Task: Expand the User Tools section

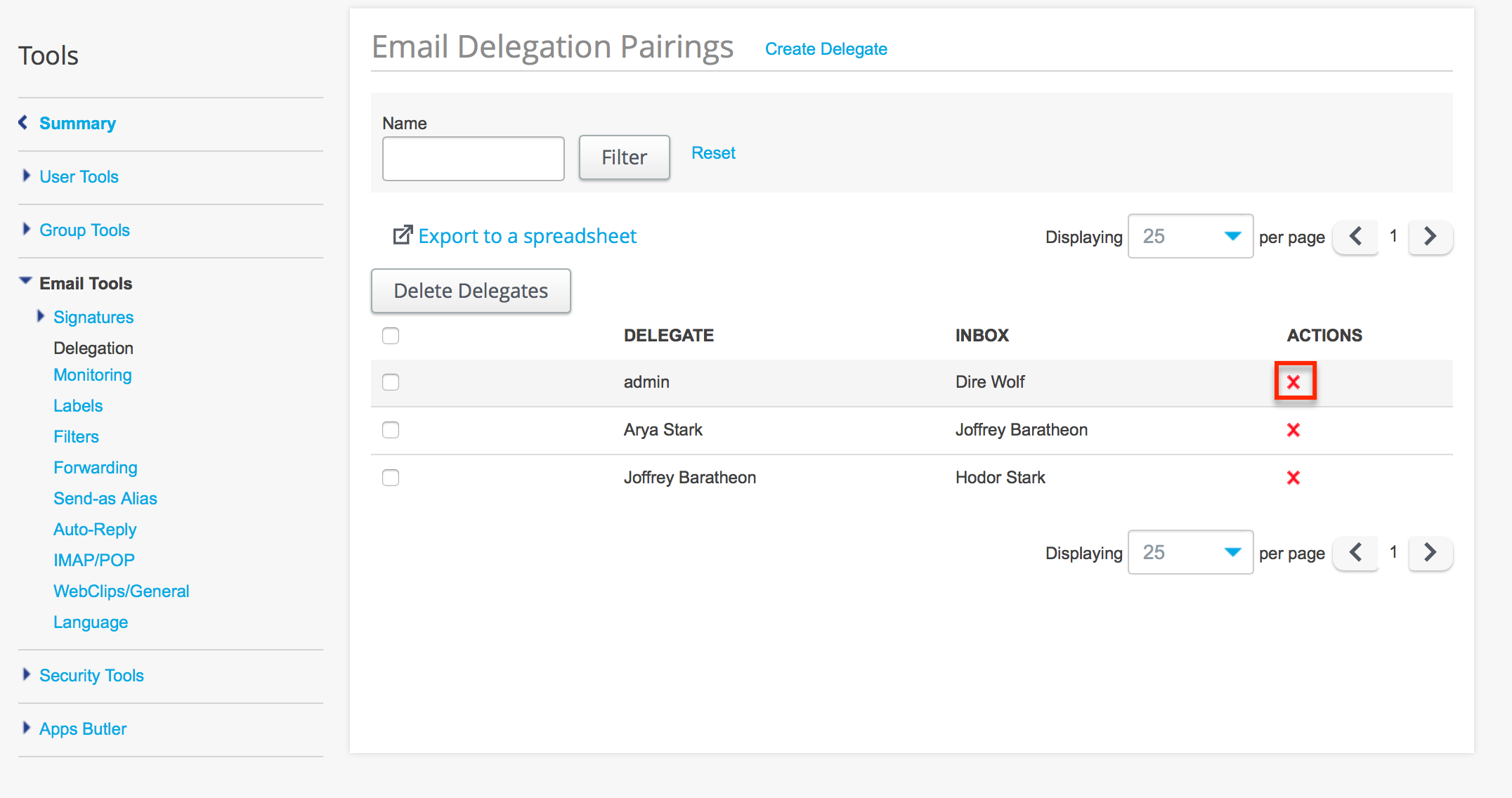Action: coord(79,177)
